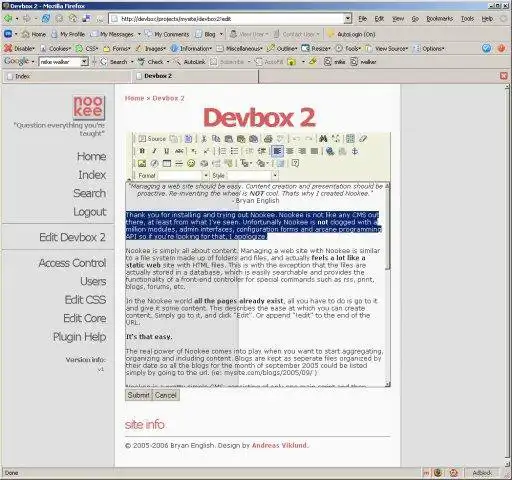Toggle superscript formatting in the editor
This screenshot has width=512, height=480.
pos(206,151)
